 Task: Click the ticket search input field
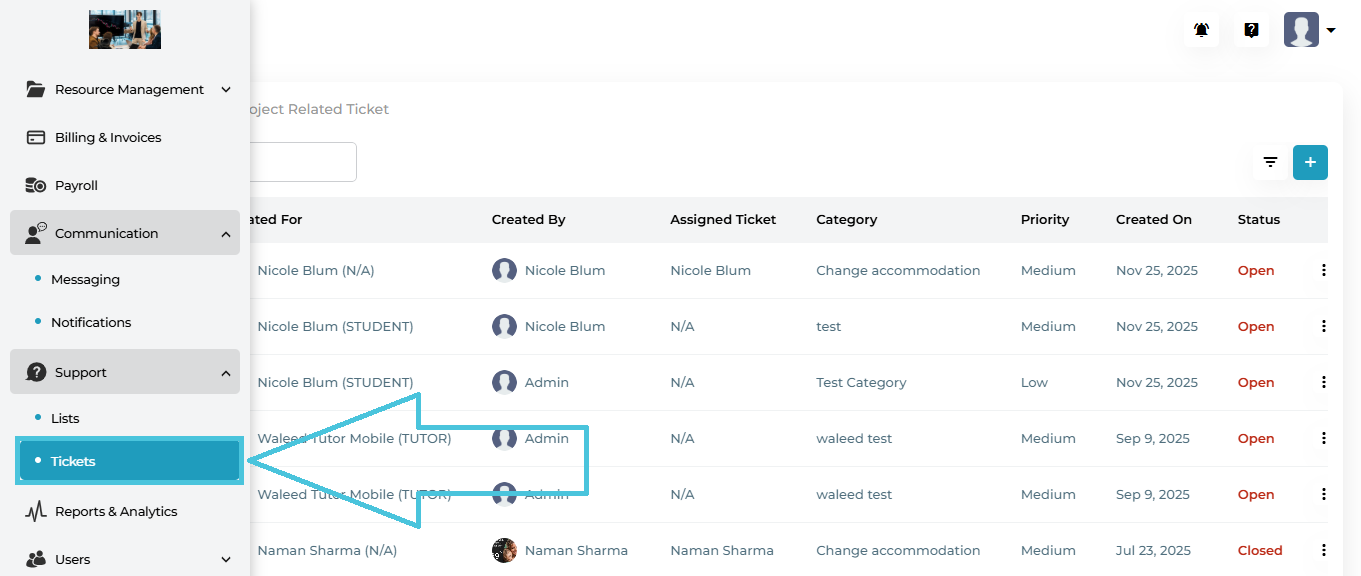click(305, 162)
